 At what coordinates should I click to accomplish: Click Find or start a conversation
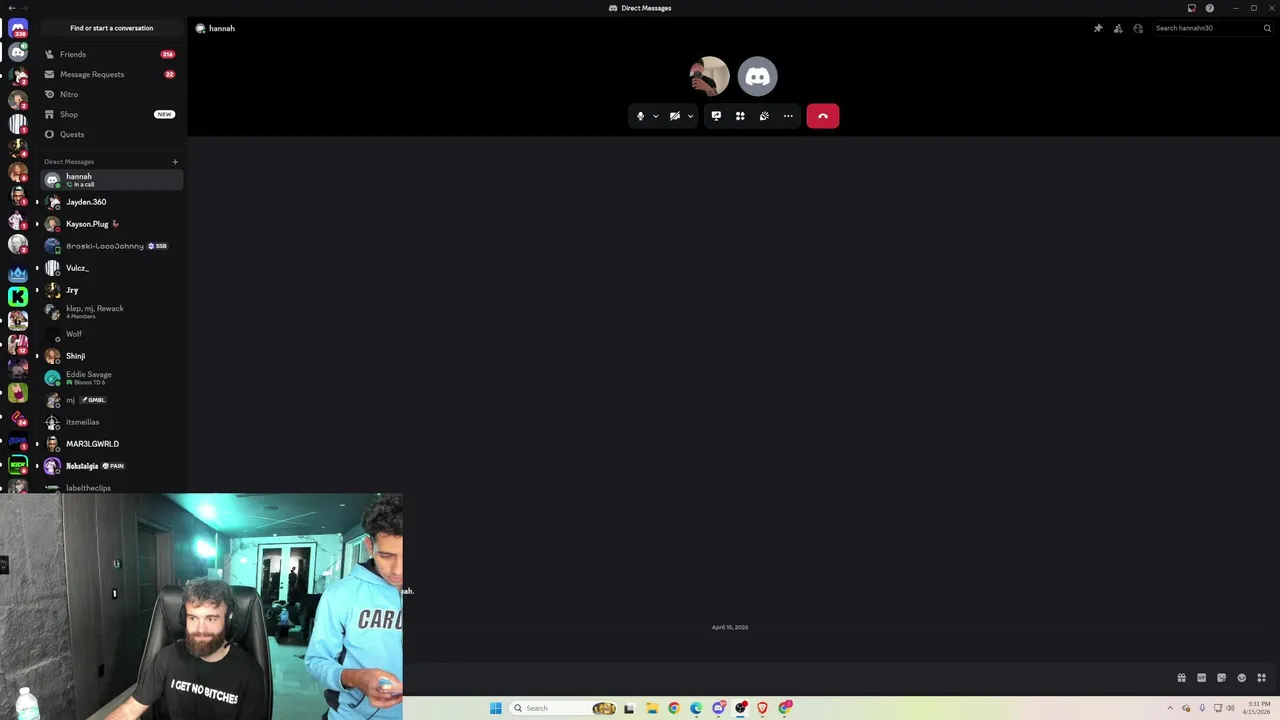point(112,28)
